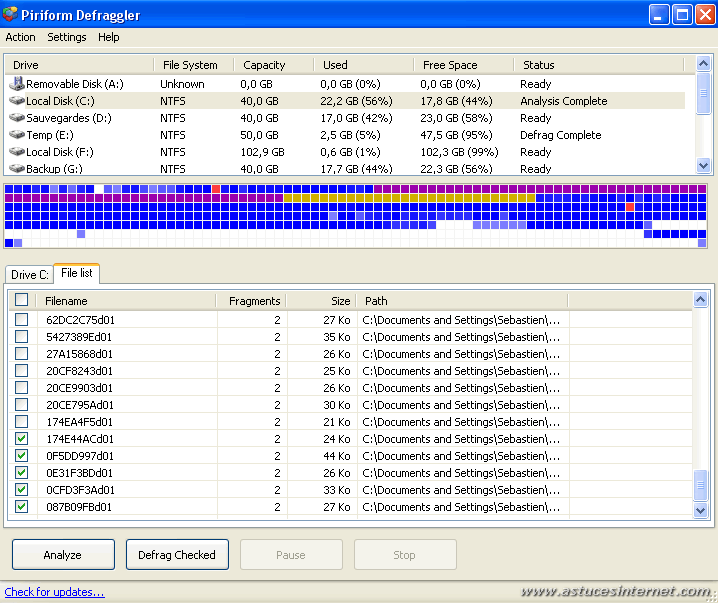Click the disabled Stop button
Viewport: 718px width, 603px height.
tap(405, 554)
